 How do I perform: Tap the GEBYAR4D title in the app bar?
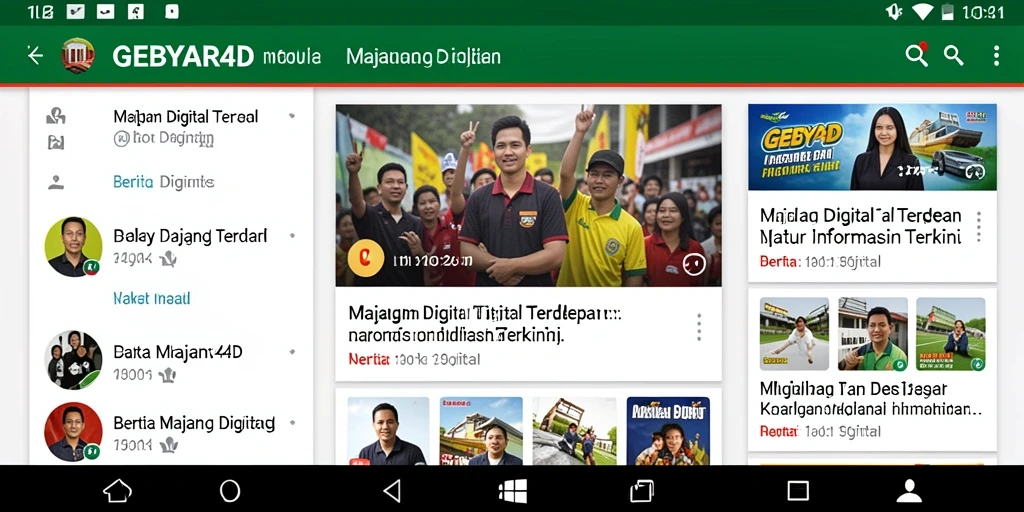tap(183, 57)
